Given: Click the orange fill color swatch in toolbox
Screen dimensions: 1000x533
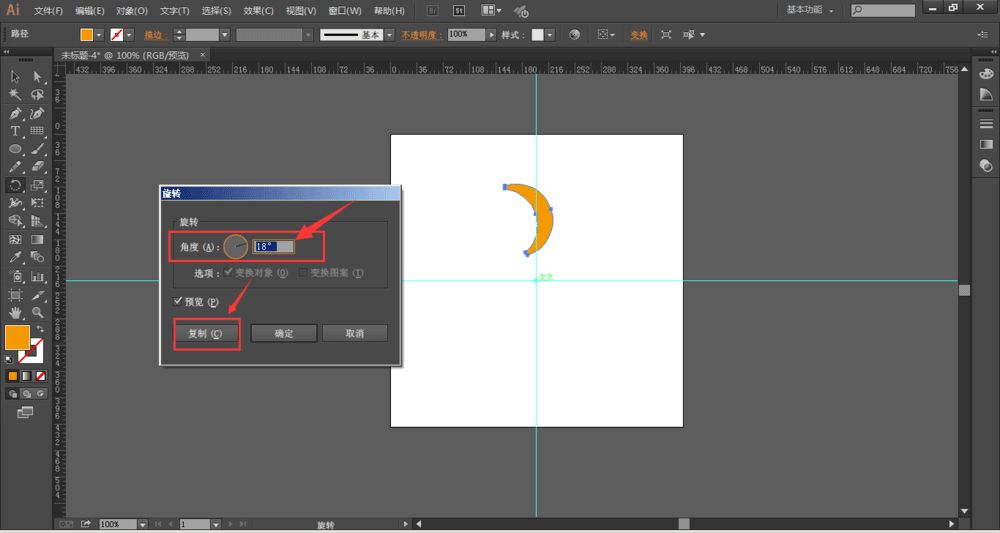Looking at the screenshot, I should [x=17, y=337].
